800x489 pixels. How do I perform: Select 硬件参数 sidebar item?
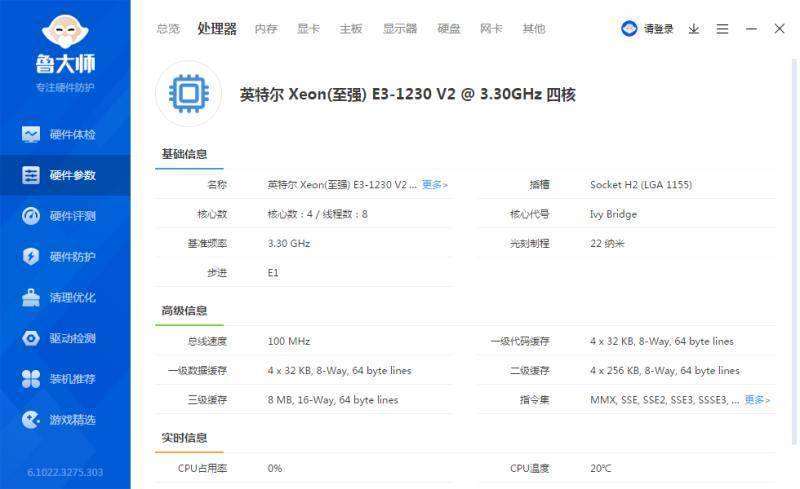(65, 175)
